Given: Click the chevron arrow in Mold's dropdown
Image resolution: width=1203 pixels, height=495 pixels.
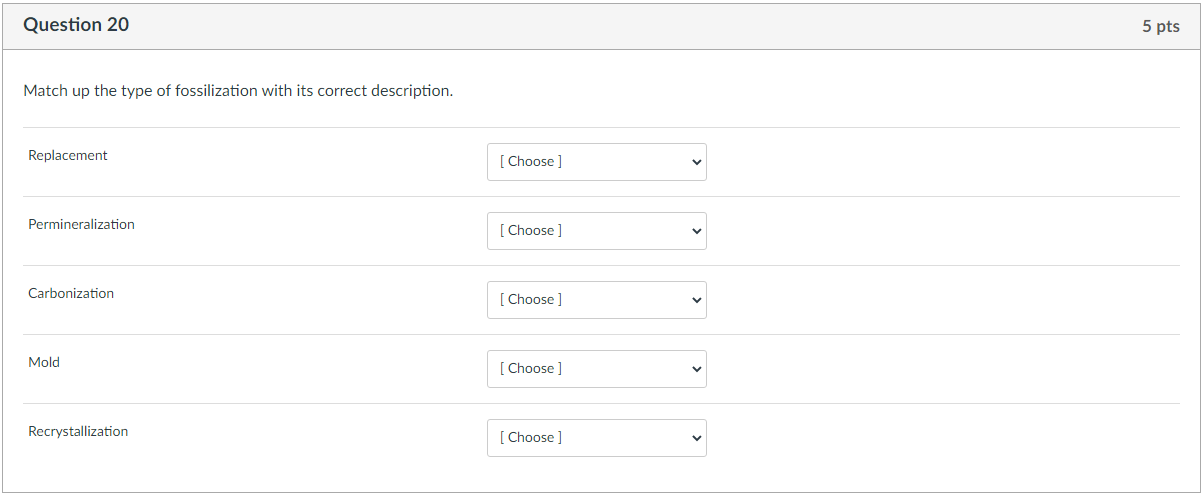Looking at the screenshot, I should [x=696, y=369].
